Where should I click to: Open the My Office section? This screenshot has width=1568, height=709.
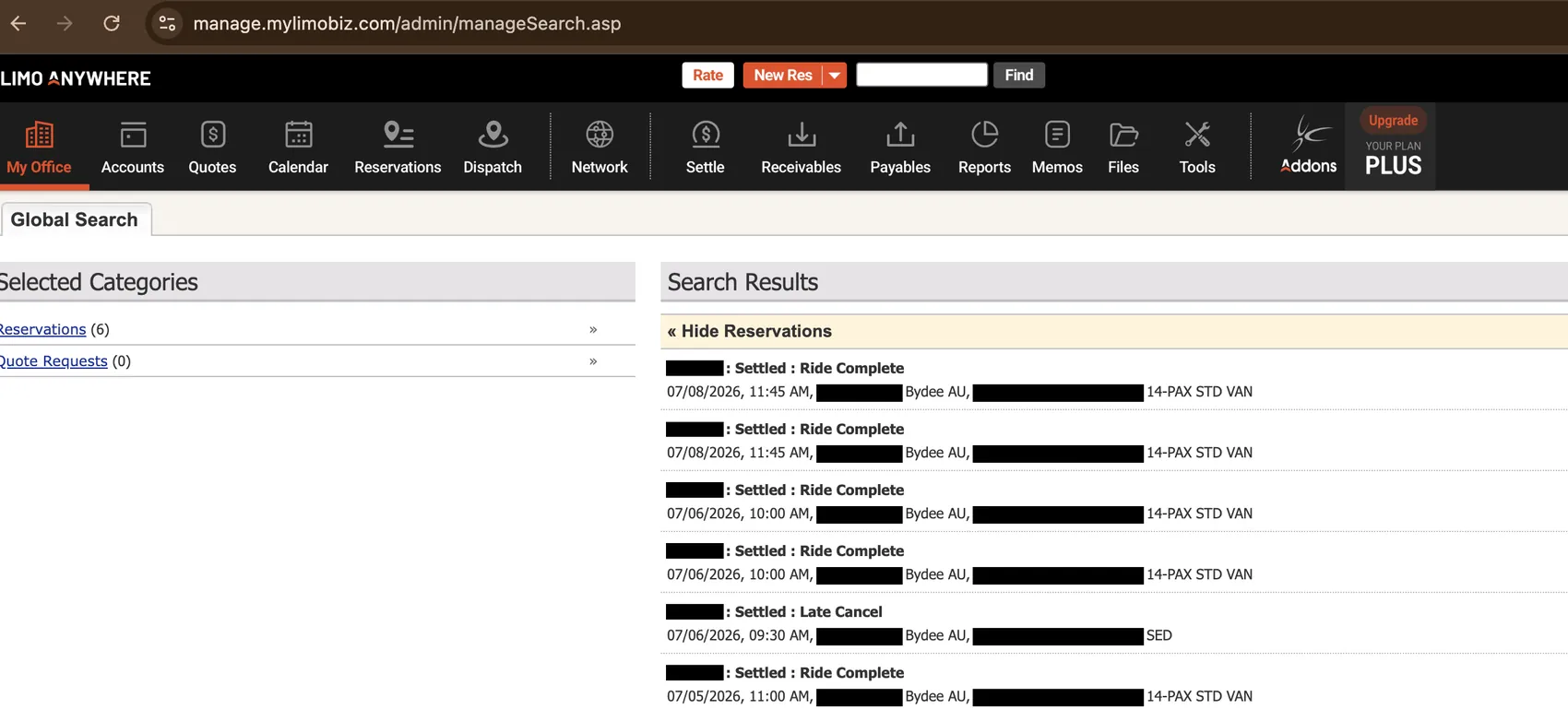coord(39,147)
